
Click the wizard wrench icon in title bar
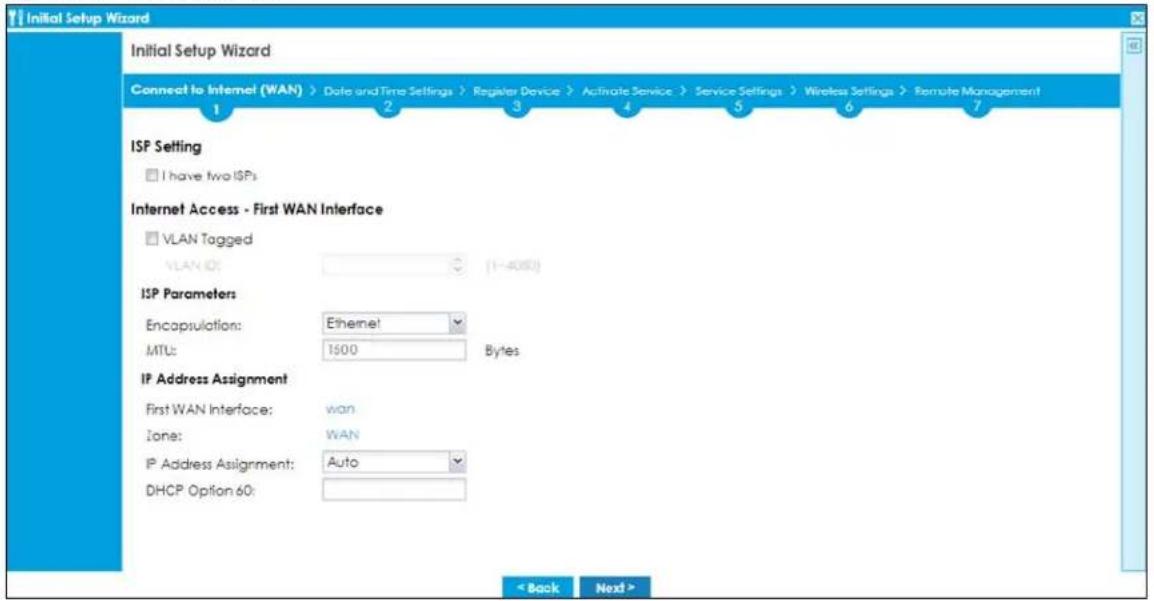[x=15, y=18]
